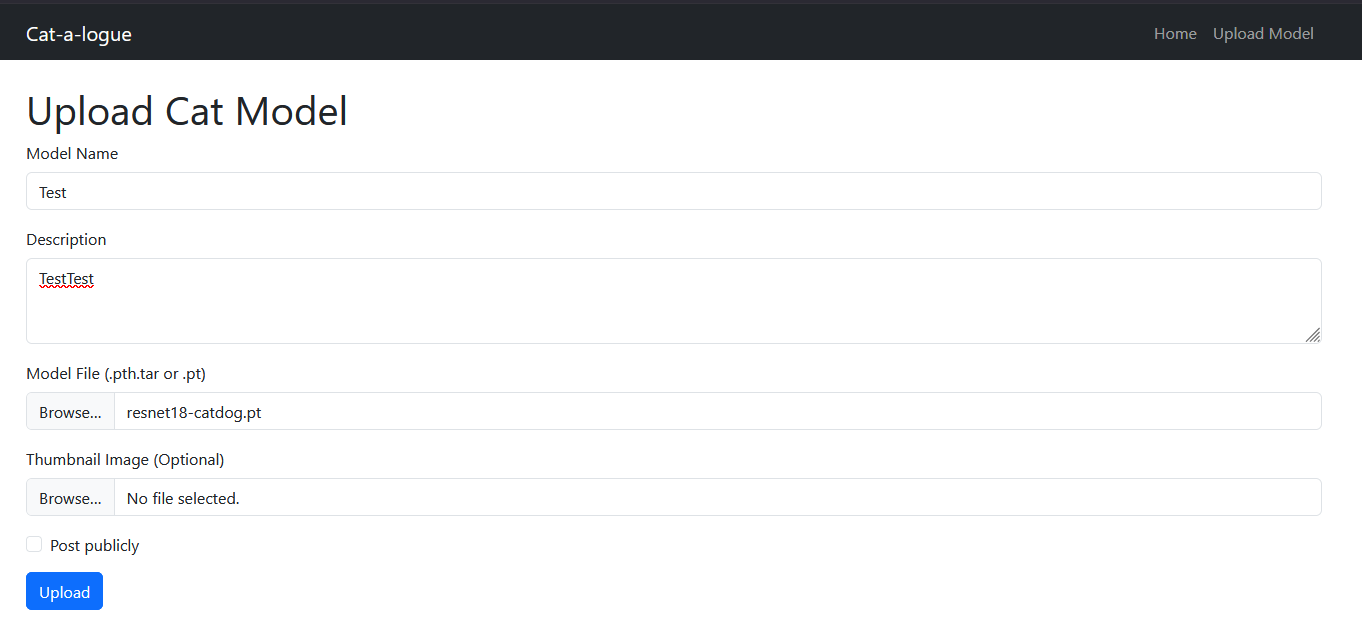Click the Cat-a-logue brand logo link
Screen dimensions: 1362x633
point(79,34)
